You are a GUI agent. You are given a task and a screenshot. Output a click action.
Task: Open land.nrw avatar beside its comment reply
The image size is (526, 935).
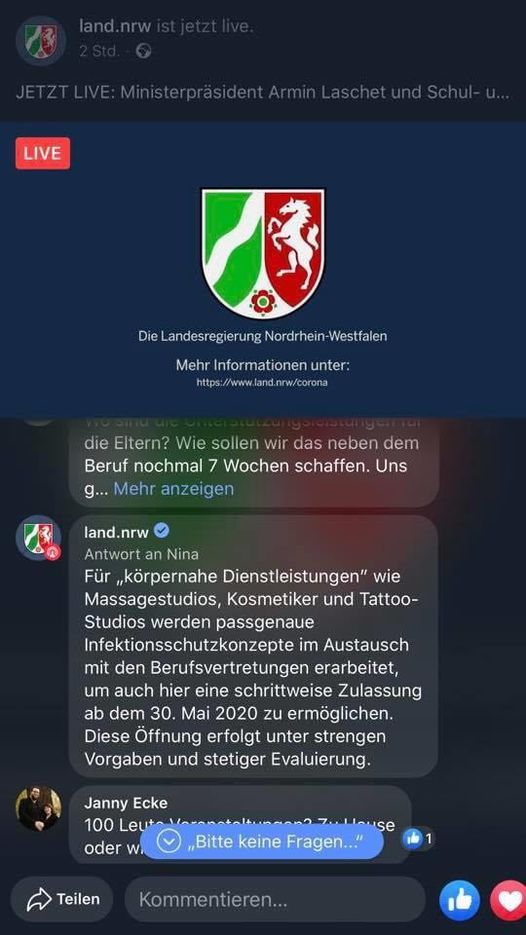coord(38,537)
